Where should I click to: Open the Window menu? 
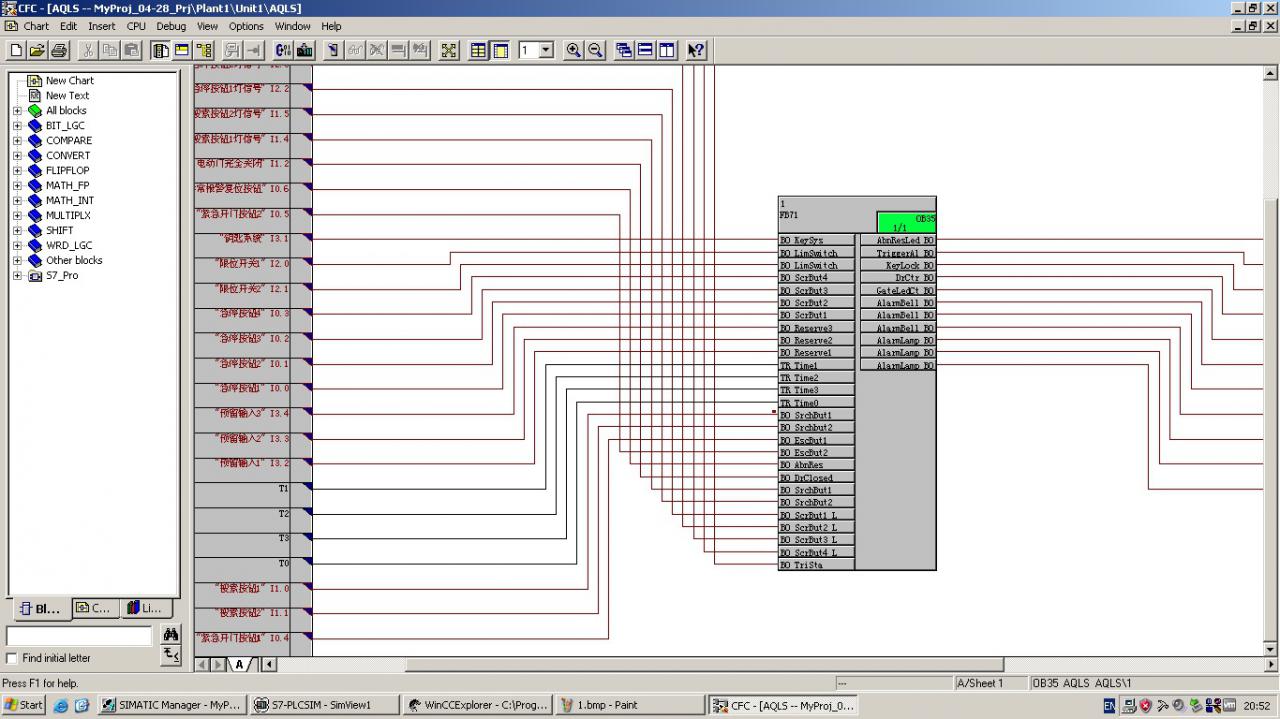click(x=293, y=26)
